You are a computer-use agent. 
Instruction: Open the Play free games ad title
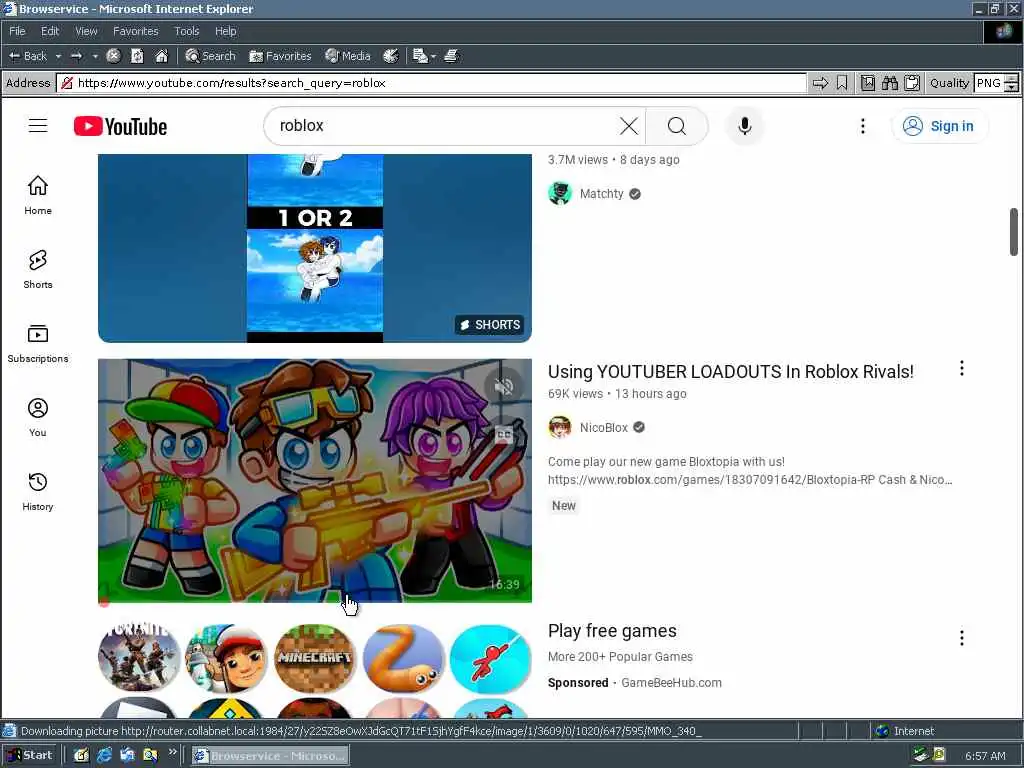(612, 631)
